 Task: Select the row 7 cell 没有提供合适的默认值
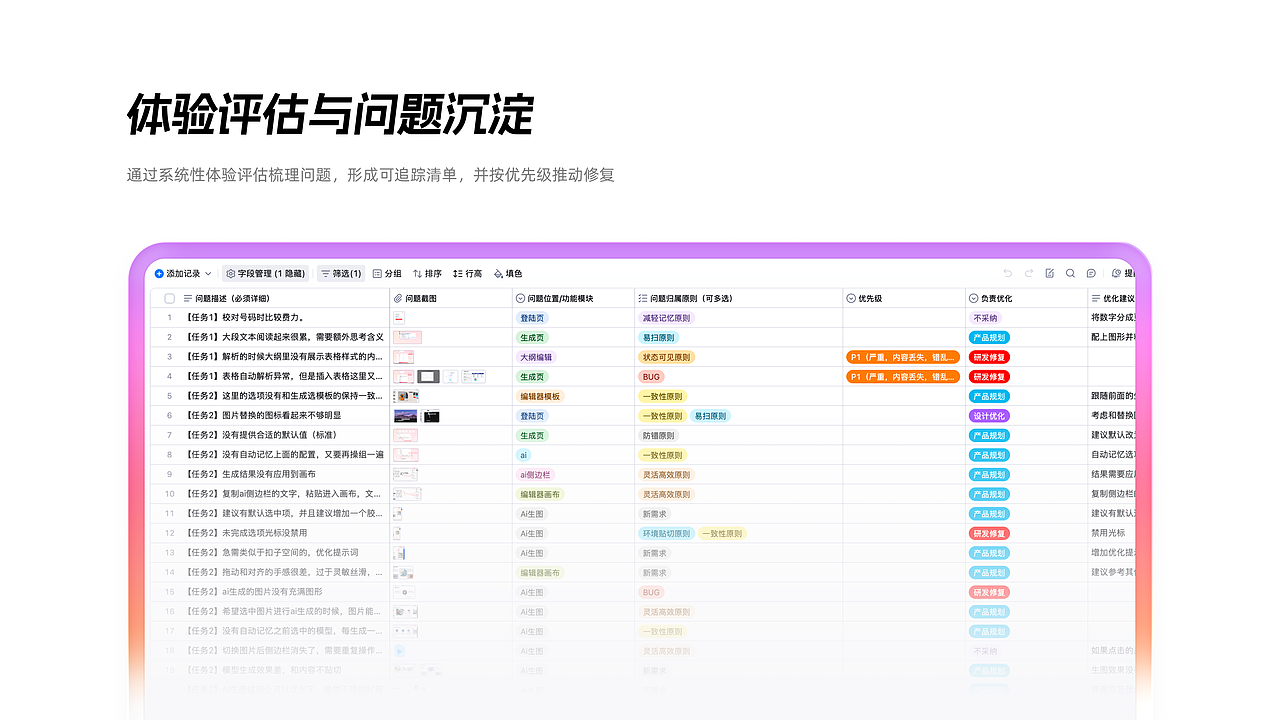285,435
